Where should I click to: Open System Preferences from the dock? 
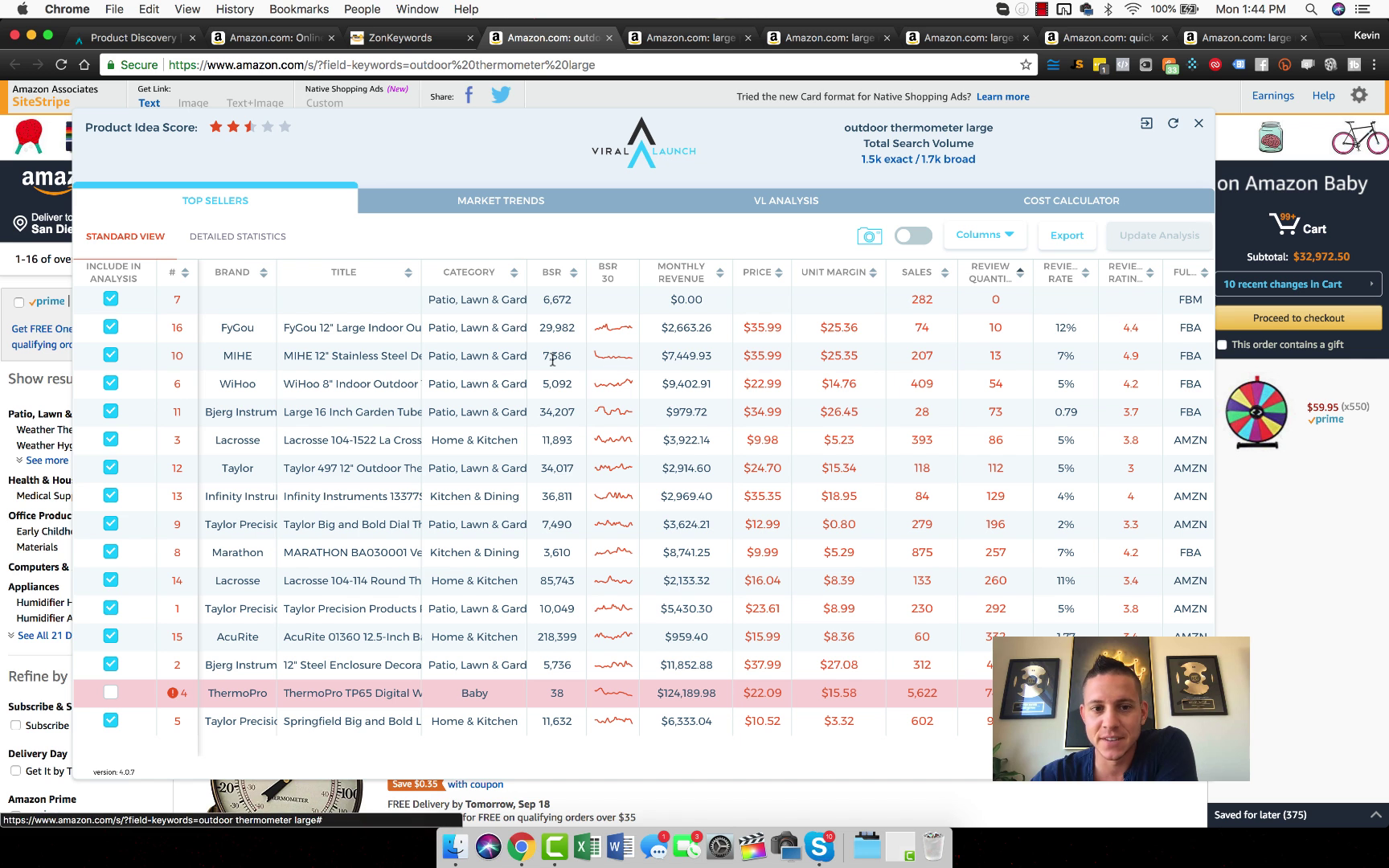[x=720, y=847]
